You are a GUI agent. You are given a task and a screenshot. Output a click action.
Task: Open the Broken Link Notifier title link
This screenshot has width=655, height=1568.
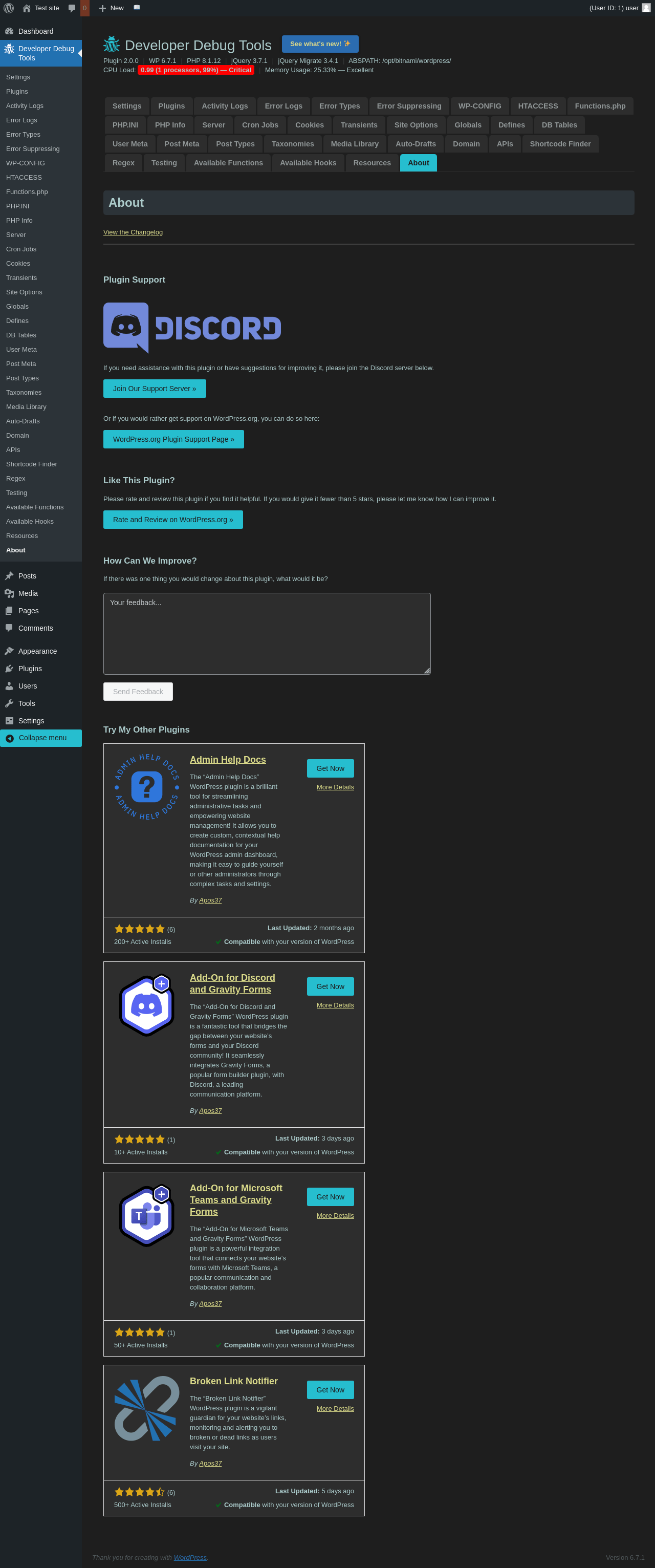234,1381
